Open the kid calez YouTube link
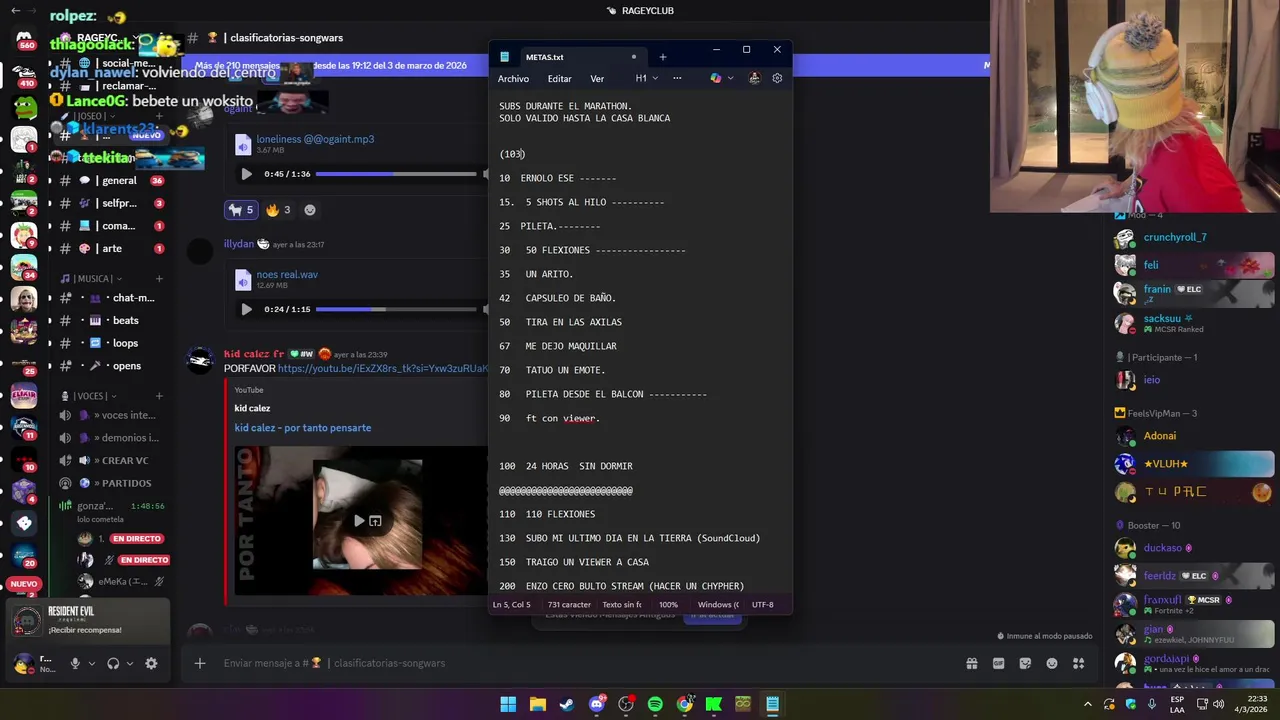The image size is (1280, 720). [x=382, y=368]
